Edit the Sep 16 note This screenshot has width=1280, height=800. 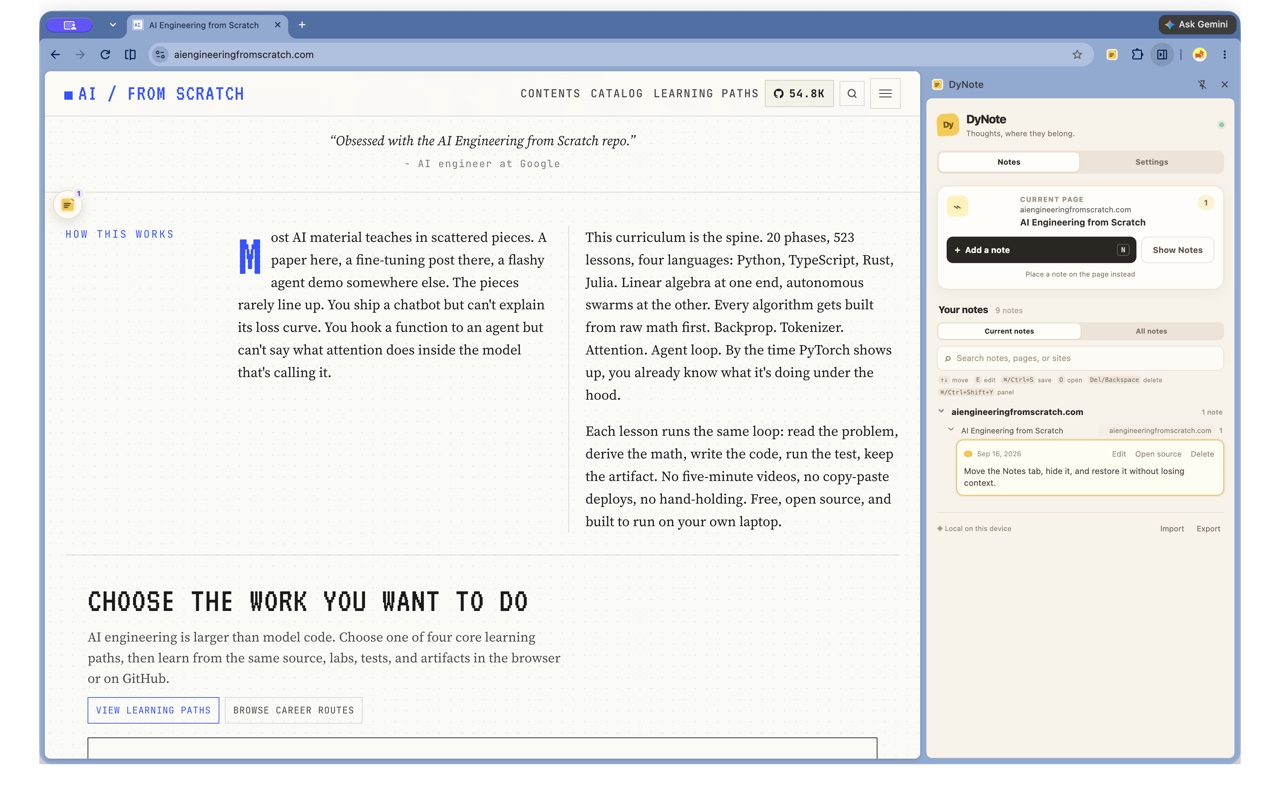point(1119,454)
